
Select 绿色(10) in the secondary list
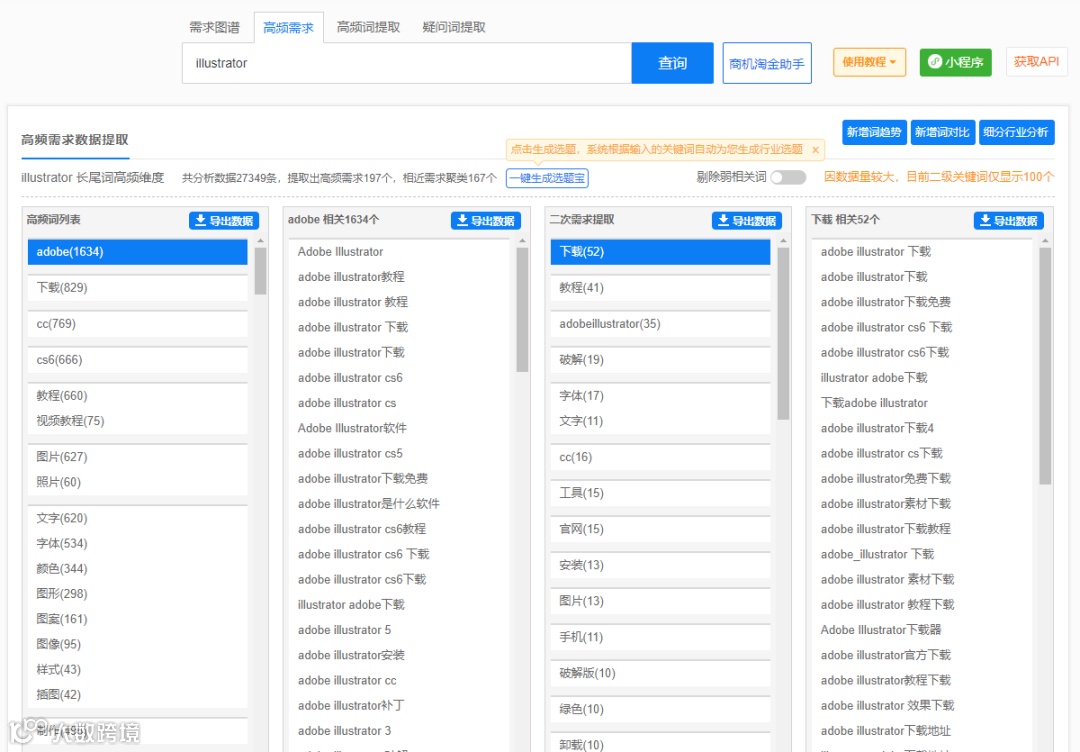coord(661,709)
